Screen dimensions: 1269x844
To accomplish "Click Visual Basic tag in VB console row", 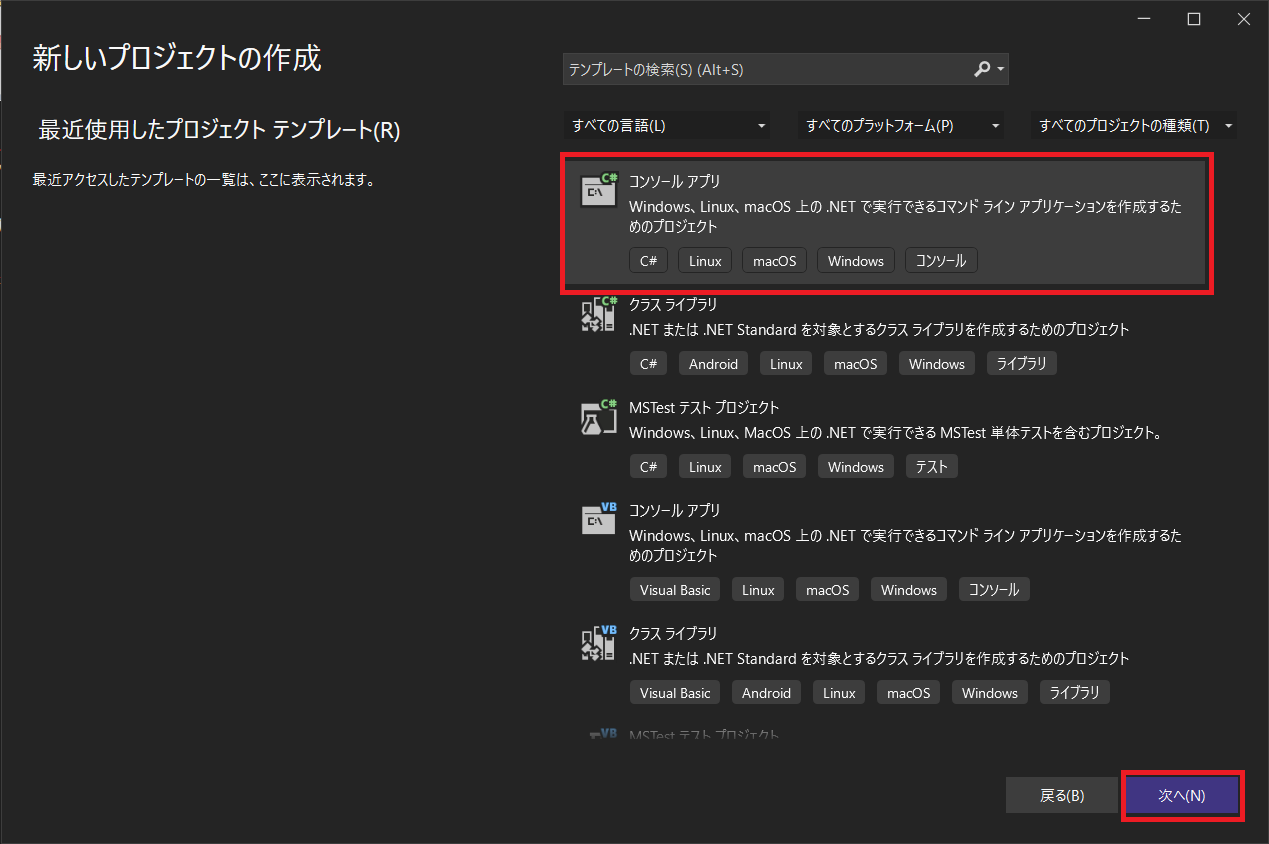I will tap(676, 590).
